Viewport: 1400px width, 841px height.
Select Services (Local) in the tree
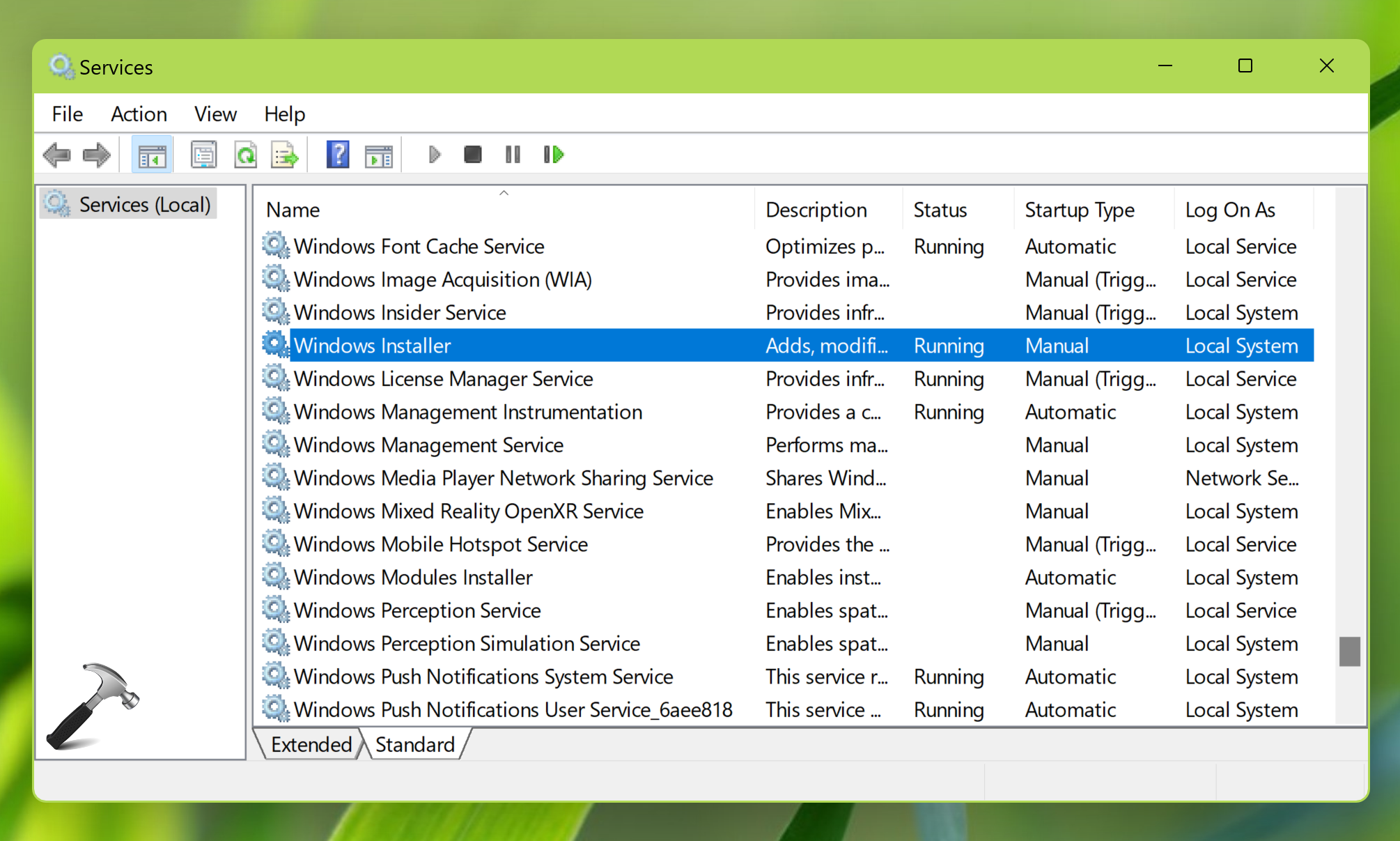[x=144, y=204]
